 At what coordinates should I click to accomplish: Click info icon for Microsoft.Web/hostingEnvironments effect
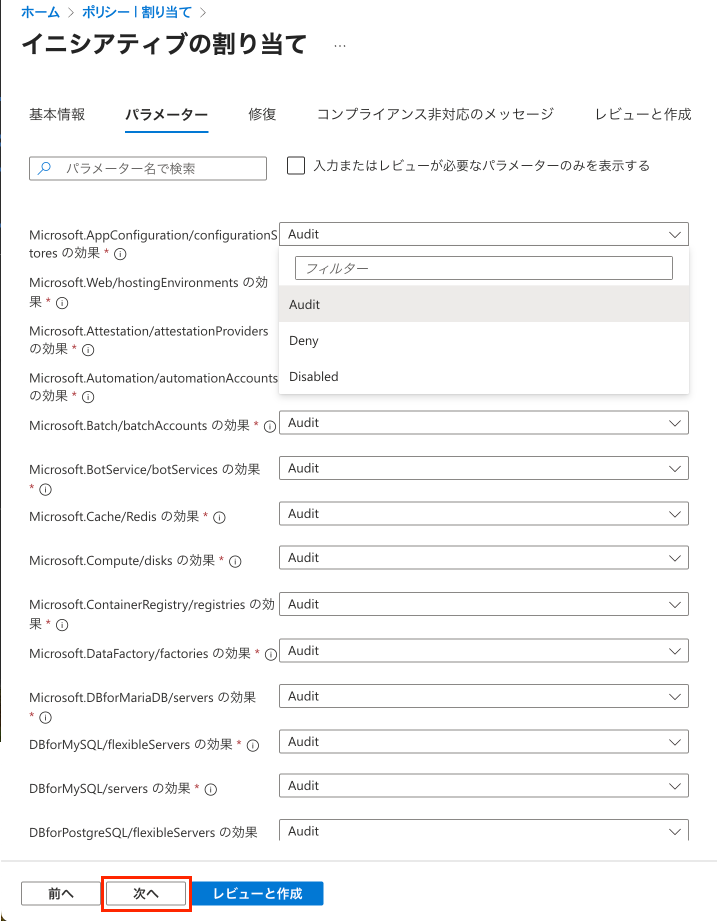(62, 303)
